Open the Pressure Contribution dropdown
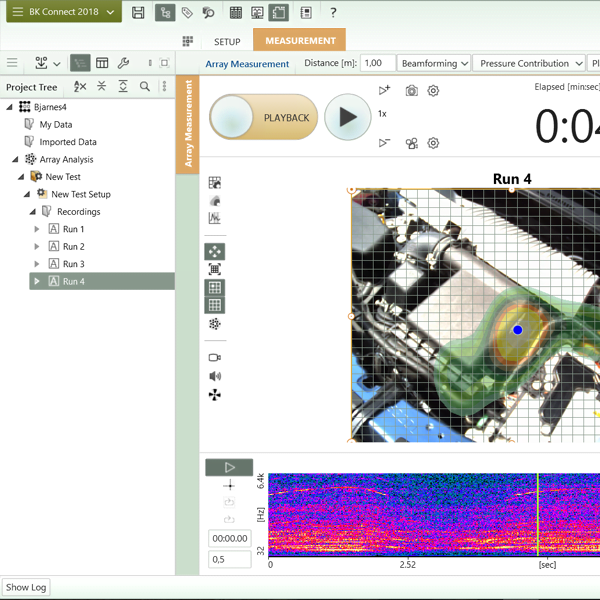600x600 pixels. point(529,63)
